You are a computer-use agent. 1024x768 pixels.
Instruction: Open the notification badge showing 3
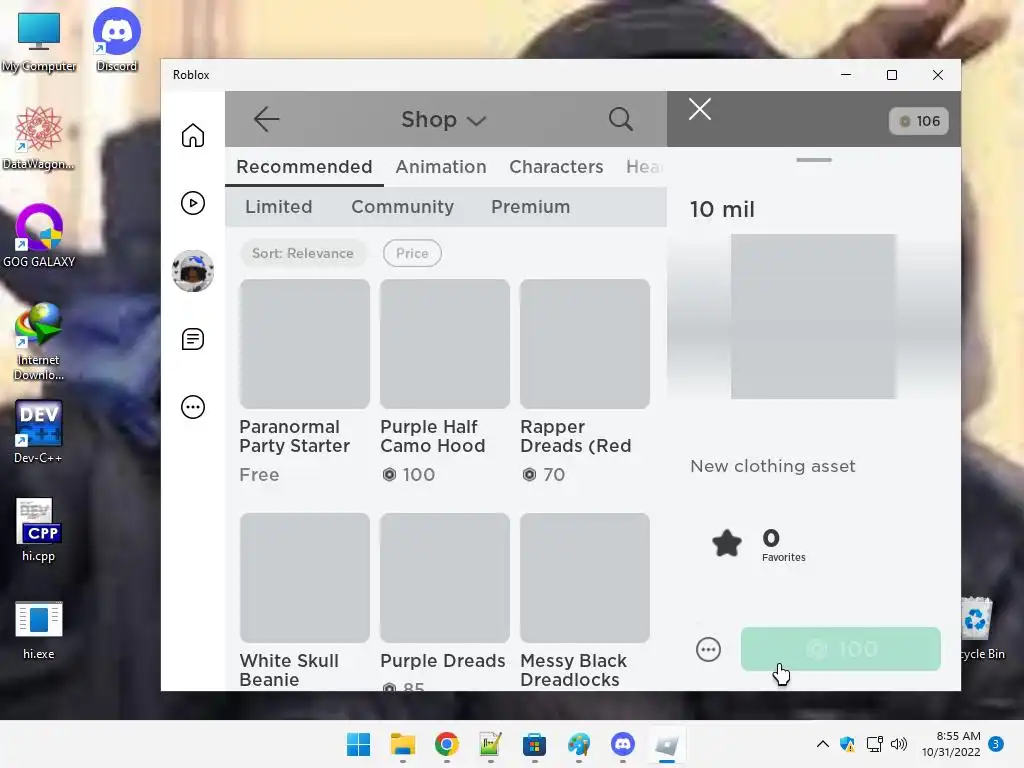tap(996, 744)
